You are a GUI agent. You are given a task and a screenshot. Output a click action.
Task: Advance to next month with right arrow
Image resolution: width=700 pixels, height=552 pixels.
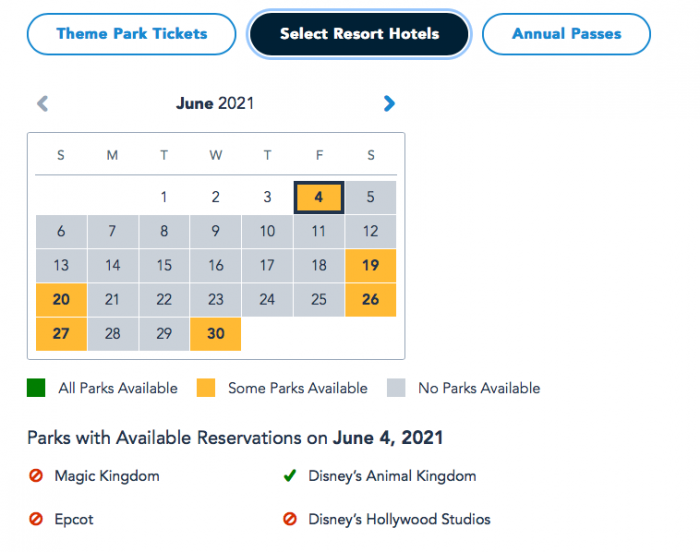[x=389, y=103]
